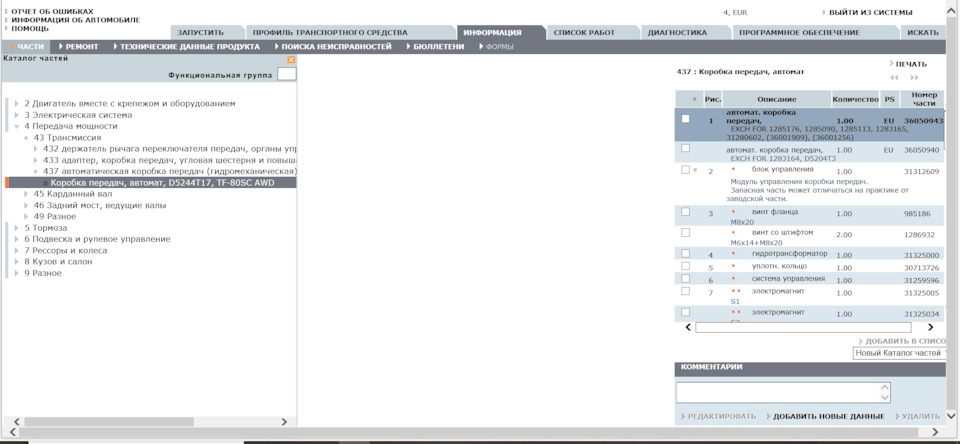This screenshot has height=444, width=960.
Task: Expand 45 Карданный вал node
Action: (26, 194)
